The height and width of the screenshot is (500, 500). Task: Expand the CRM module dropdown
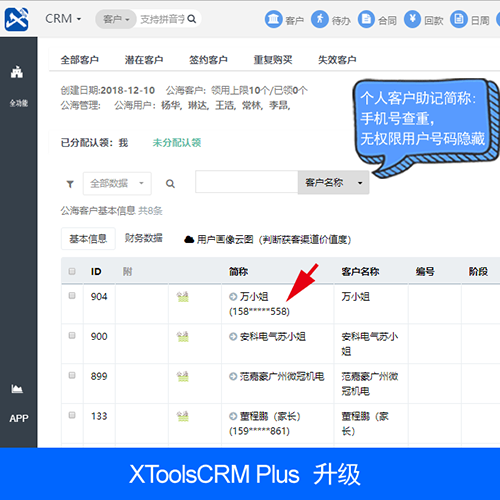pos(63,19)
